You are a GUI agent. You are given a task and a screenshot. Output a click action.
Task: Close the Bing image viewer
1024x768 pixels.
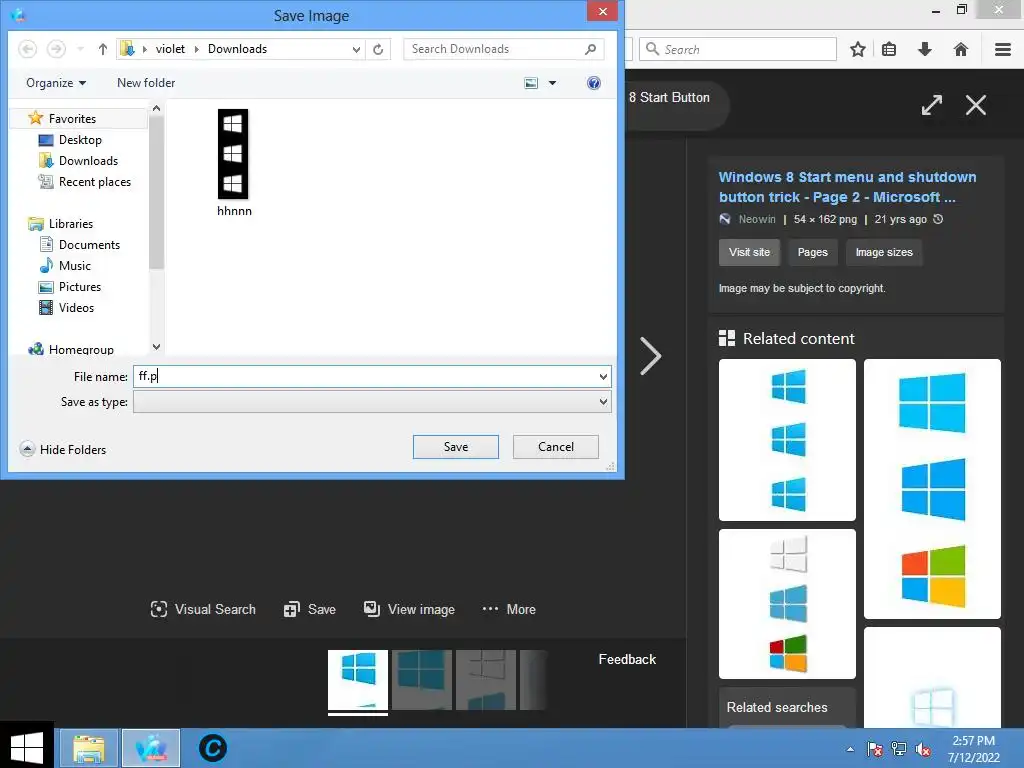pos(976,104)
